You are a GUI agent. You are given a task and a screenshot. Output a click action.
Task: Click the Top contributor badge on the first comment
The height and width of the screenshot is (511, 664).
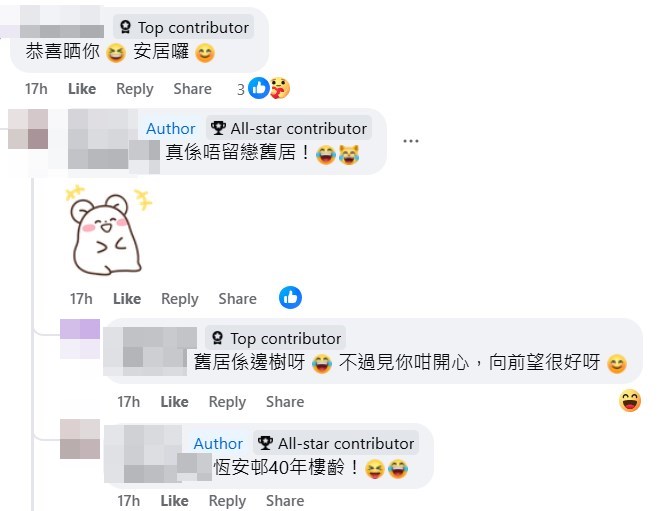coord(184,27)
